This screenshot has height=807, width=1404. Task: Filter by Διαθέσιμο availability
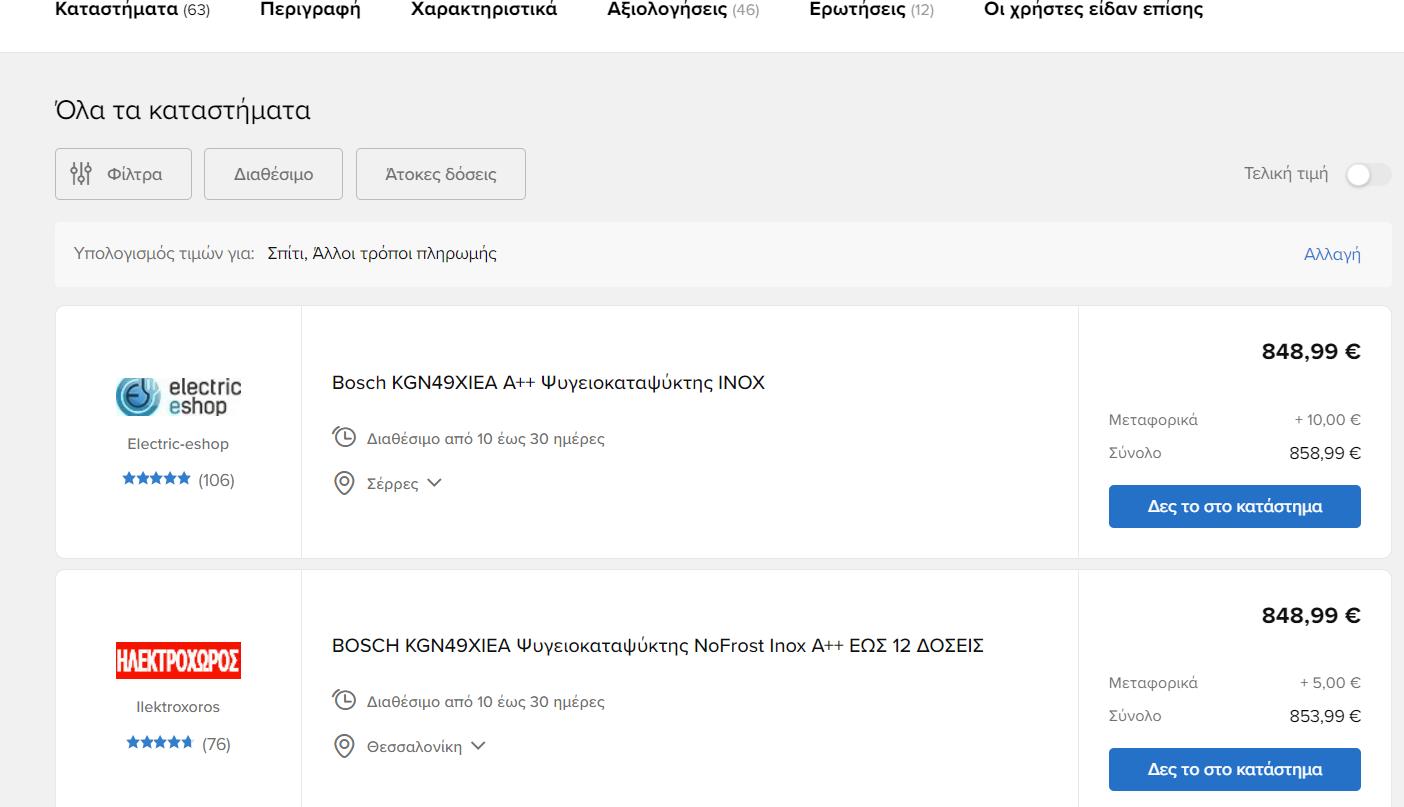(x=273, y=174)
